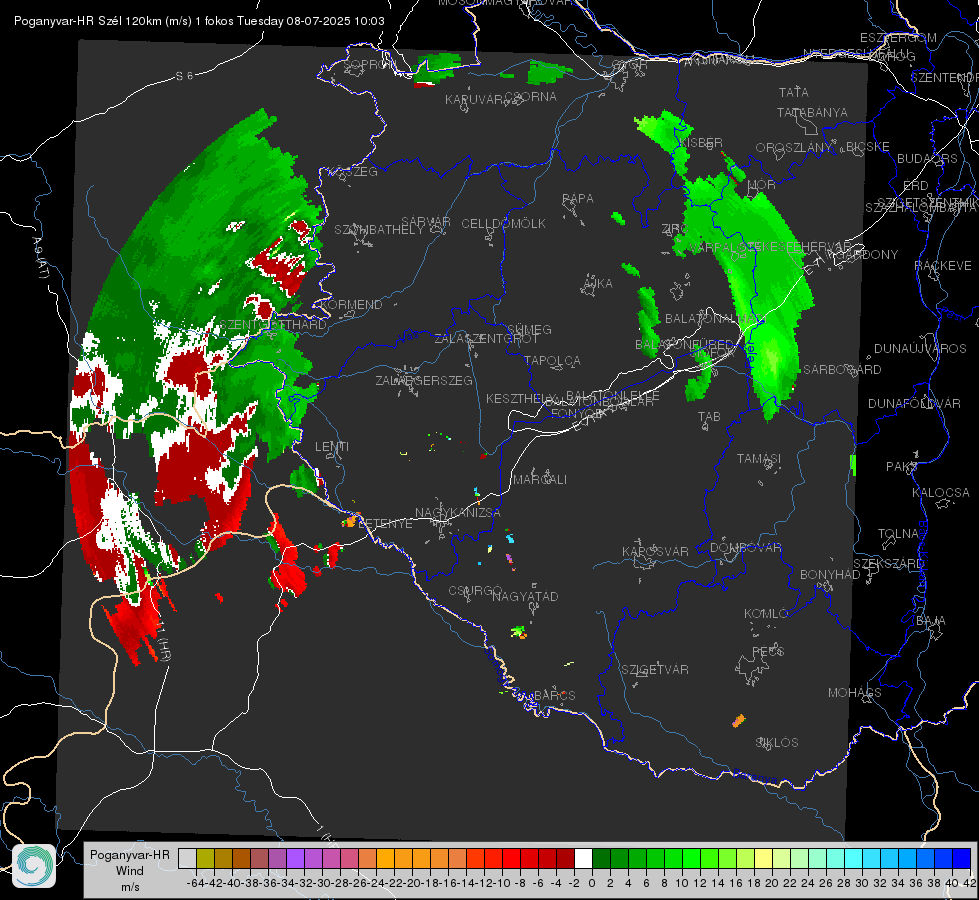Click the PAPA city label
This screenshot has width=979, height=900.
pos(578,199)
